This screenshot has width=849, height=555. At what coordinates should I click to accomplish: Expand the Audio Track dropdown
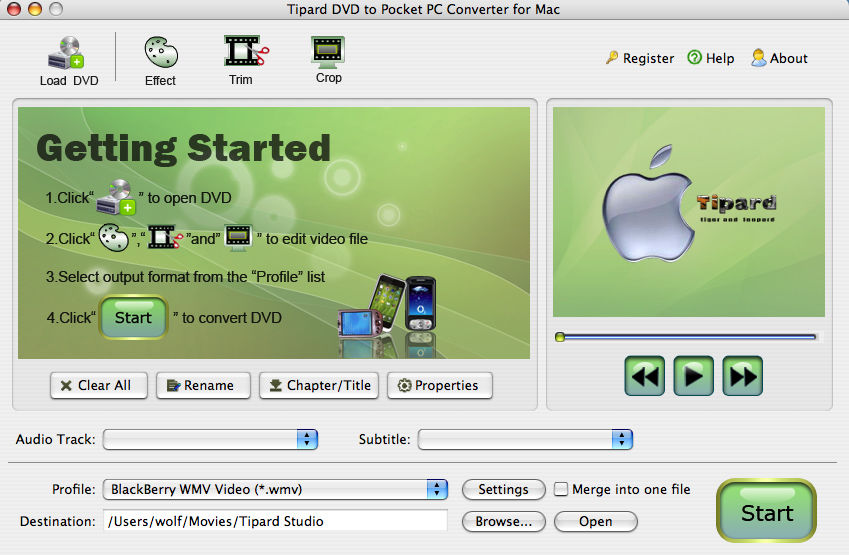pos(210,439)
